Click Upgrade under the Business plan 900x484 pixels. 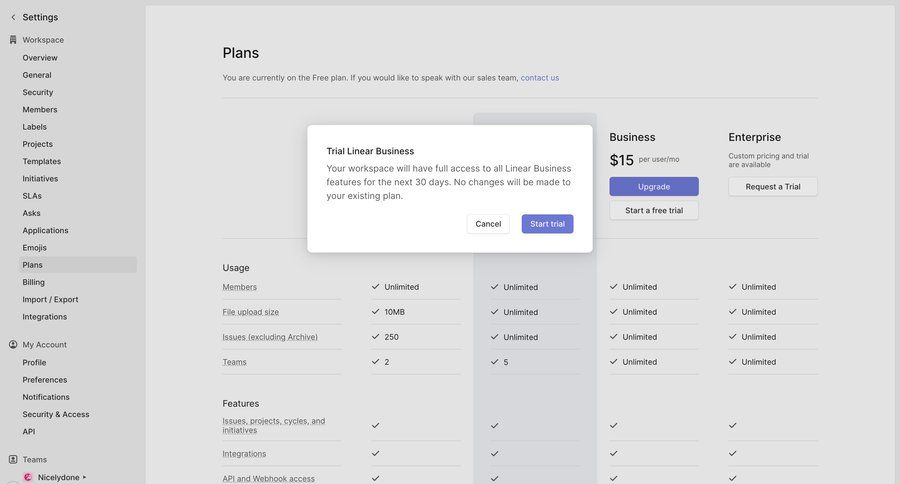(654, 187)
